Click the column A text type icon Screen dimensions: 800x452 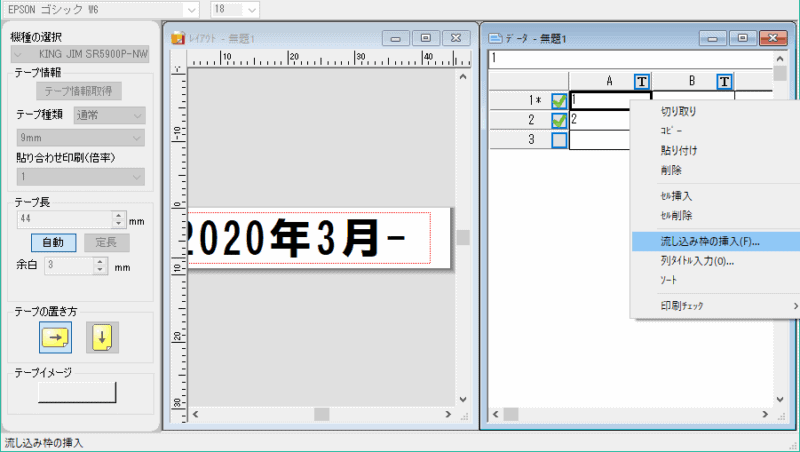(x=642, y=81)
